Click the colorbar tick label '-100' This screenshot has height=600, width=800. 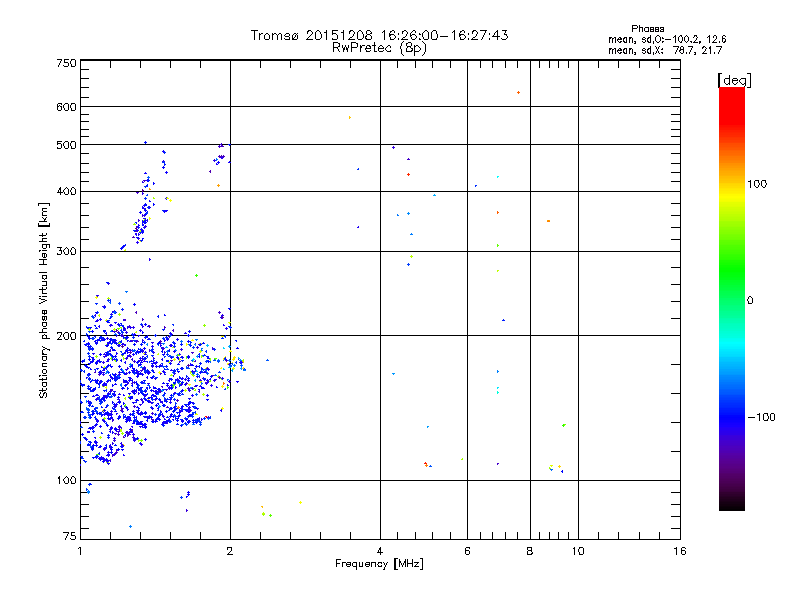tap(762, 417)
